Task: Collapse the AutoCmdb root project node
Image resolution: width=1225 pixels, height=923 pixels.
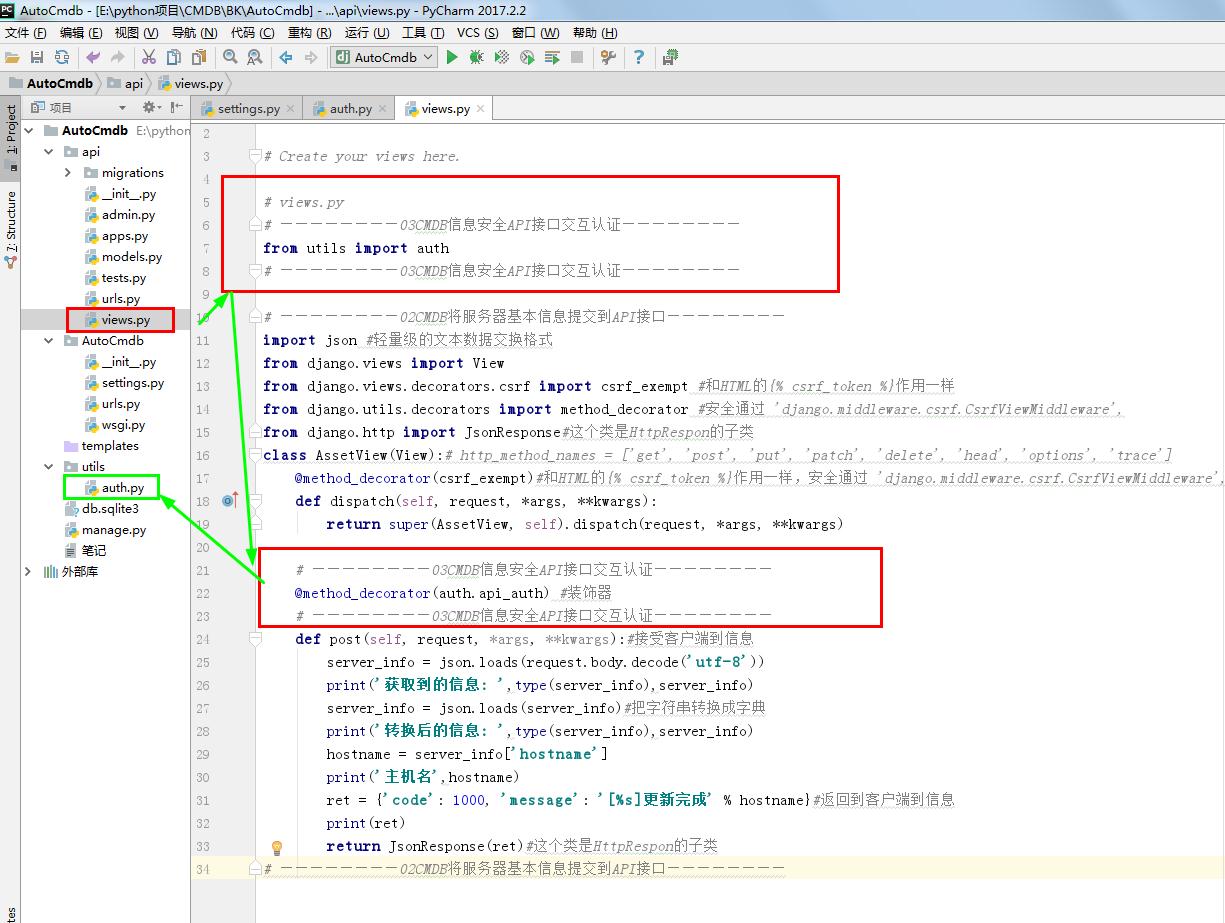Action: (29, 130)
